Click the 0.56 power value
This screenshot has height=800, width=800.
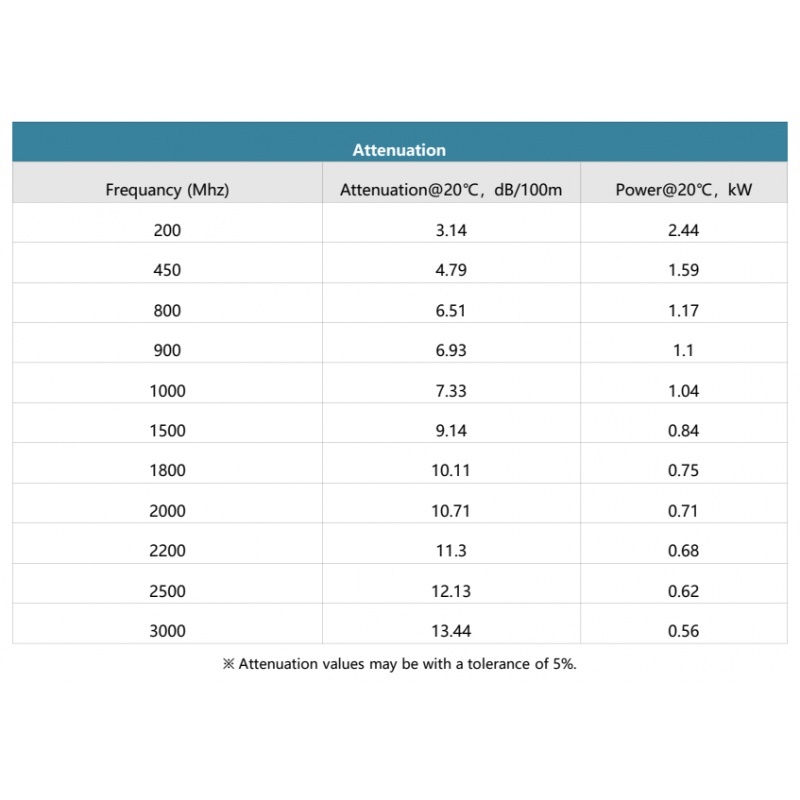coord(684,631)
